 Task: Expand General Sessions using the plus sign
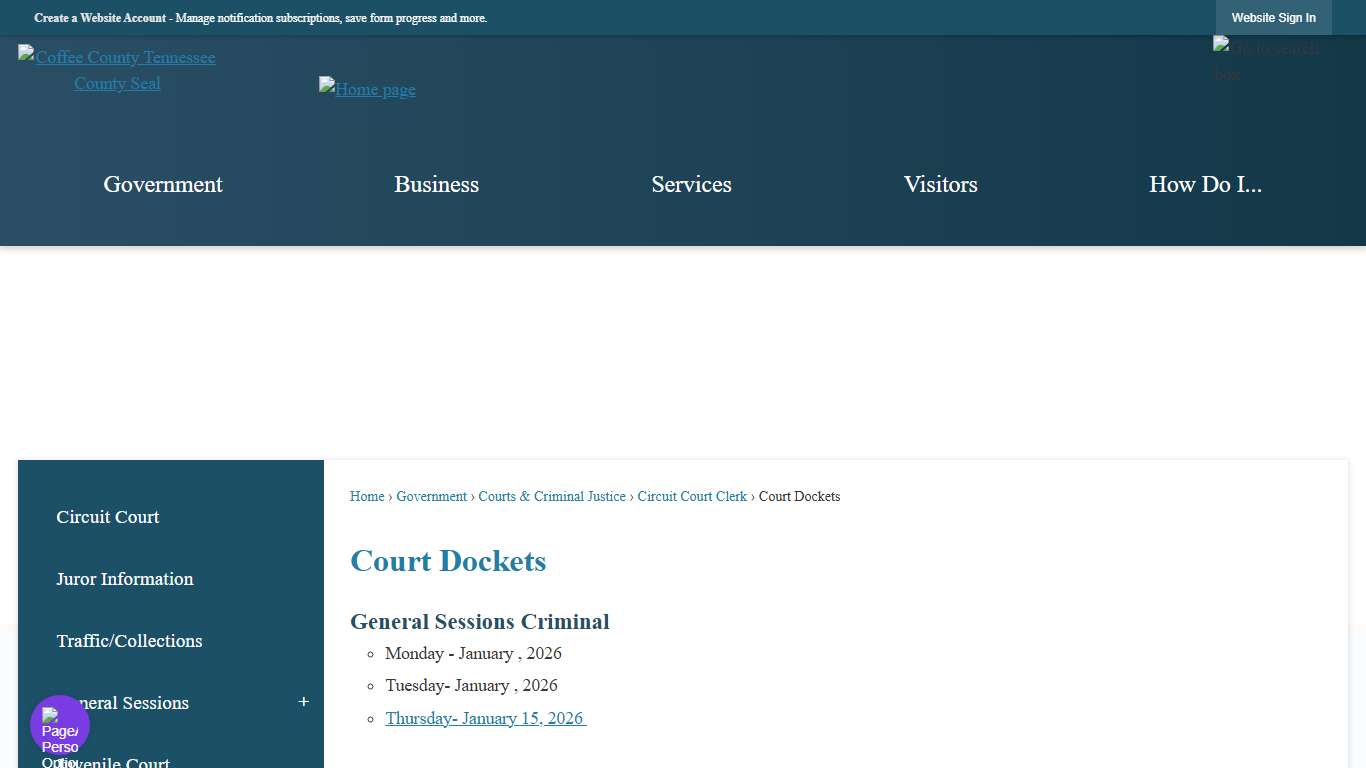303,702
